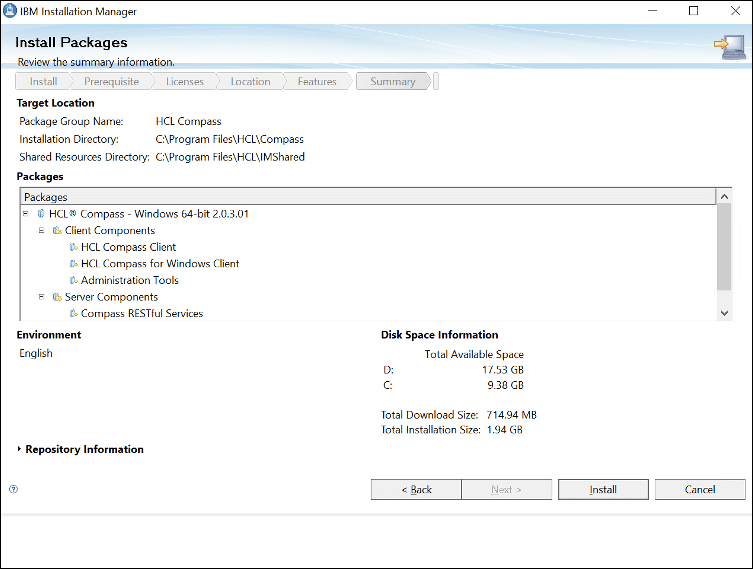Click the IBM Installation Manager title icon
753x569 pixels.
[x=10, y=11]
